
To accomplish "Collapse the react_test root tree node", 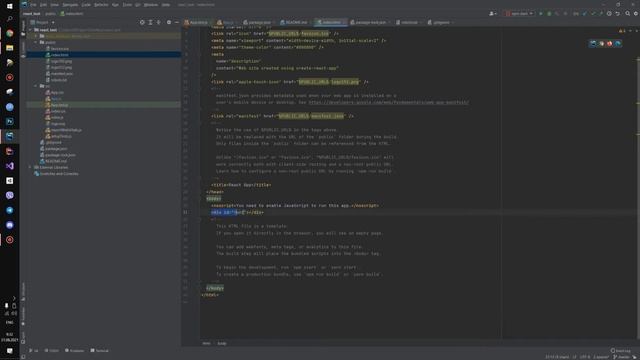I will click(x=30, y=30).
